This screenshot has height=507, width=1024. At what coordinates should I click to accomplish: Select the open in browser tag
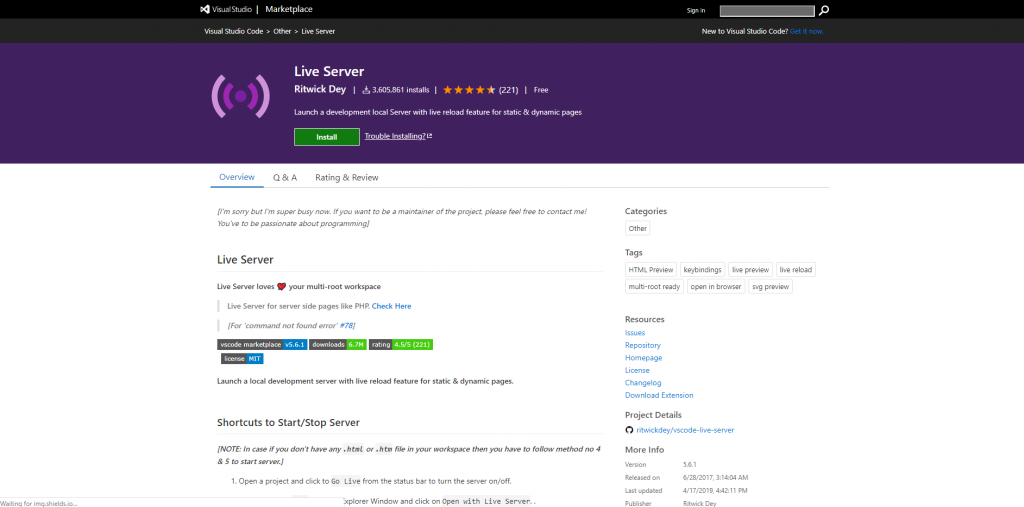coord(716,286)
